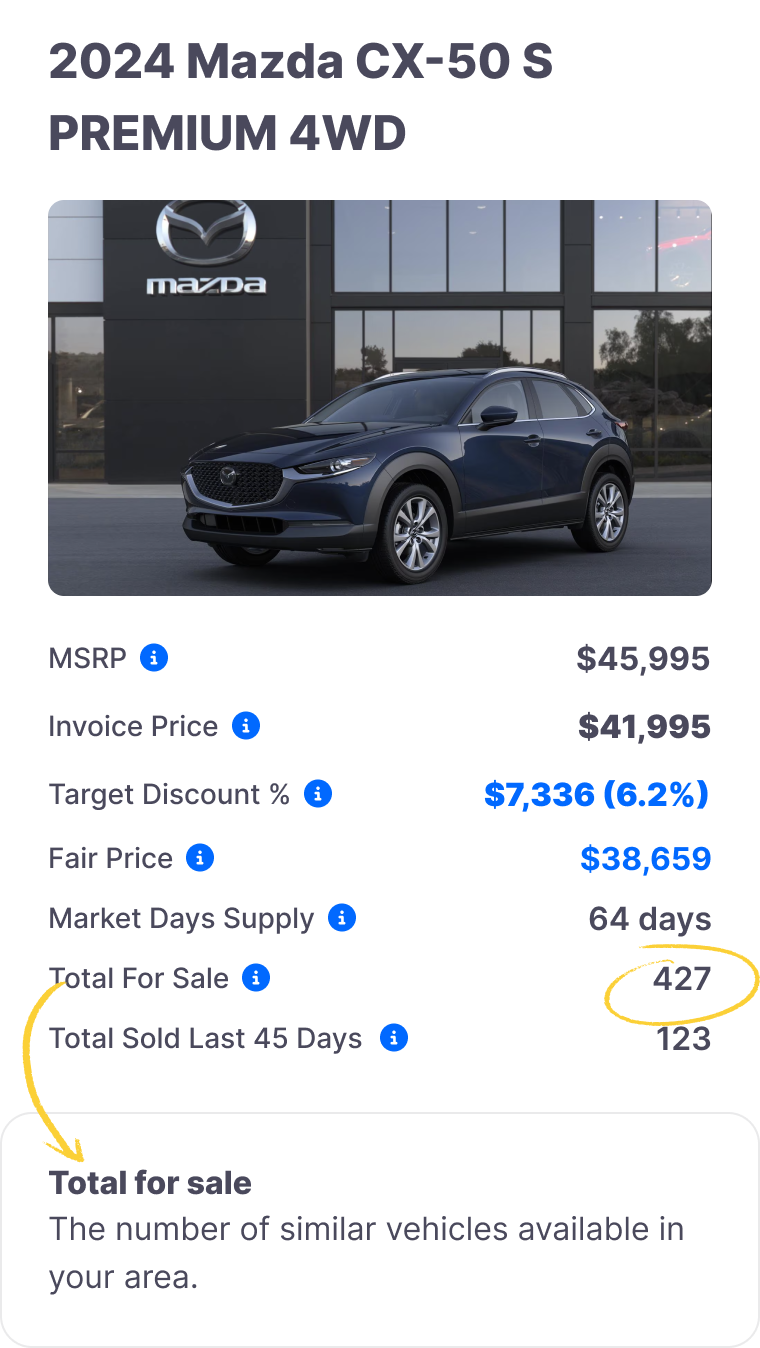Click the $7,336 (6.2%) discount value

coord(597,794)
